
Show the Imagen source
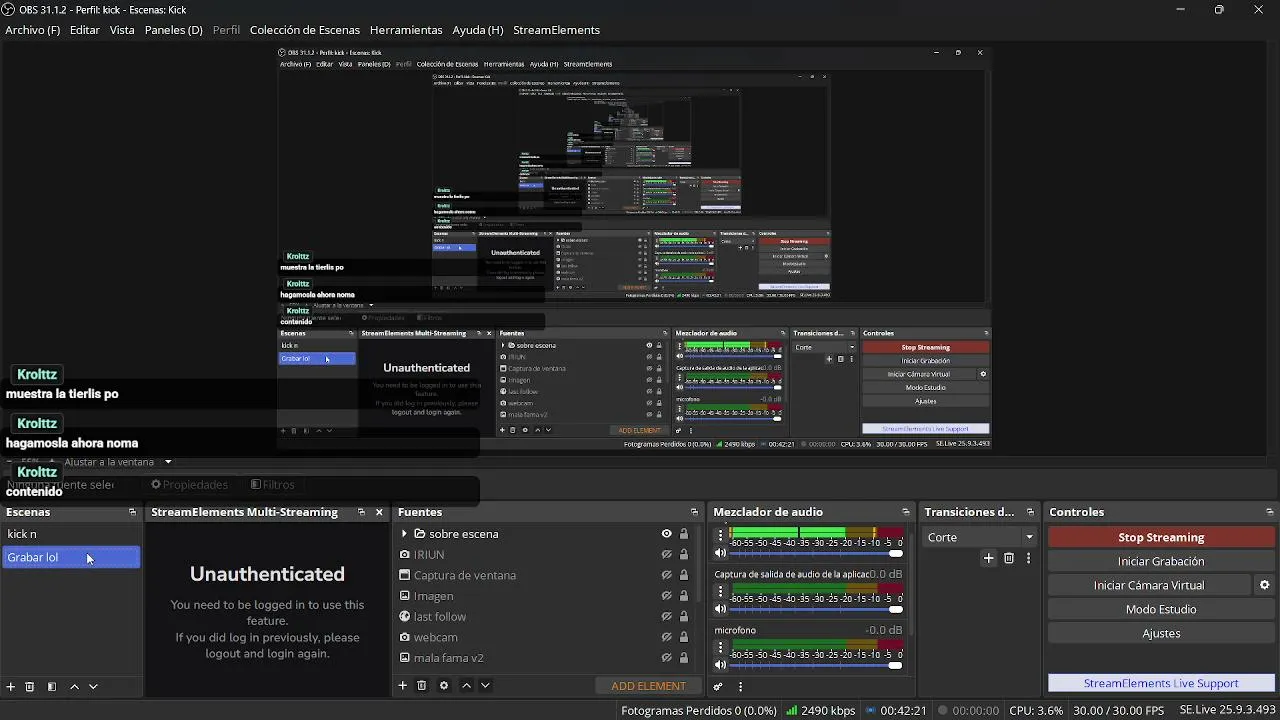[667, 596]
